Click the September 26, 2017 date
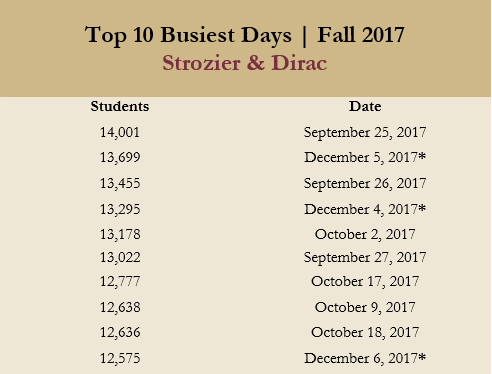Viewport: 492px width, 374px height. point(365,184)
